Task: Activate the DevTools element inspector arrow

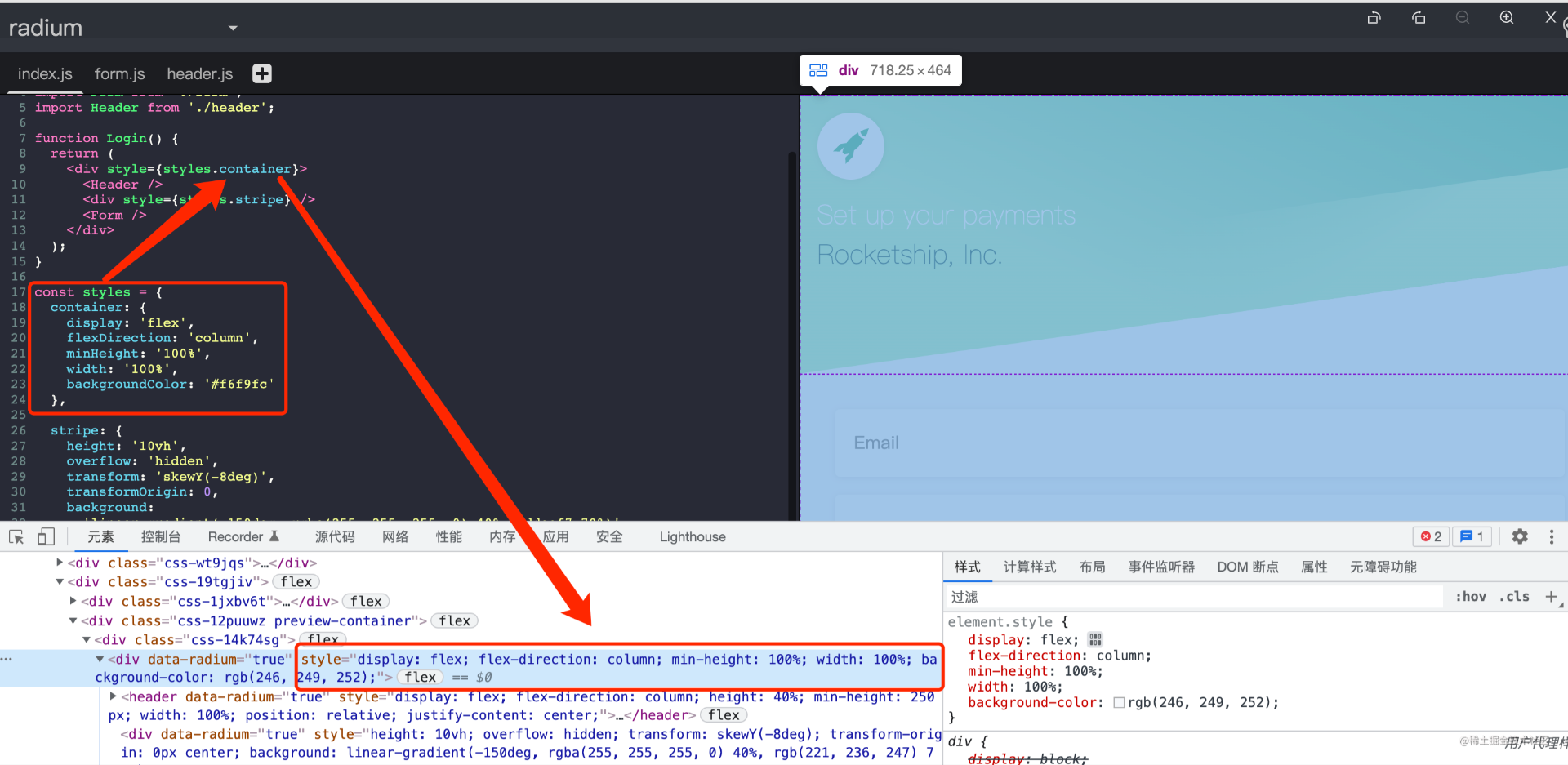Action: (x=16, y=536)
